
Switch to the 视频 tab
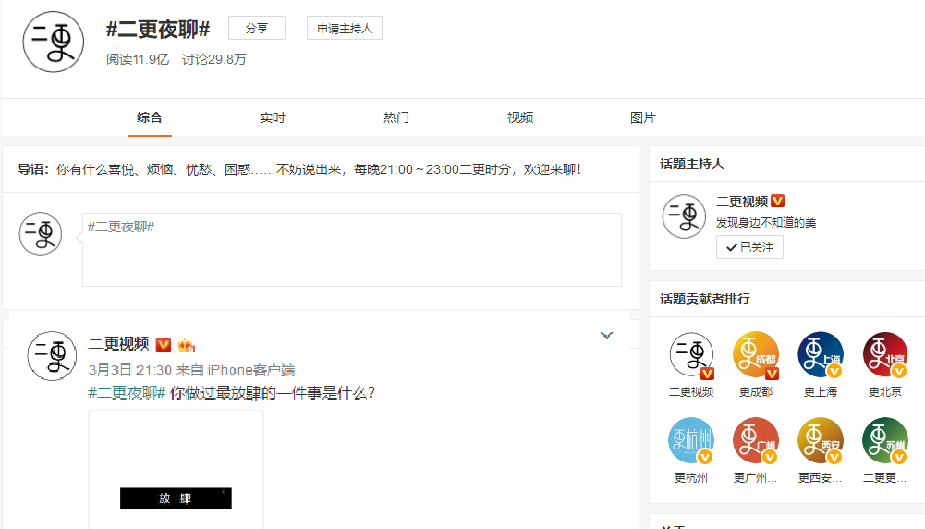tap(520, 117)
